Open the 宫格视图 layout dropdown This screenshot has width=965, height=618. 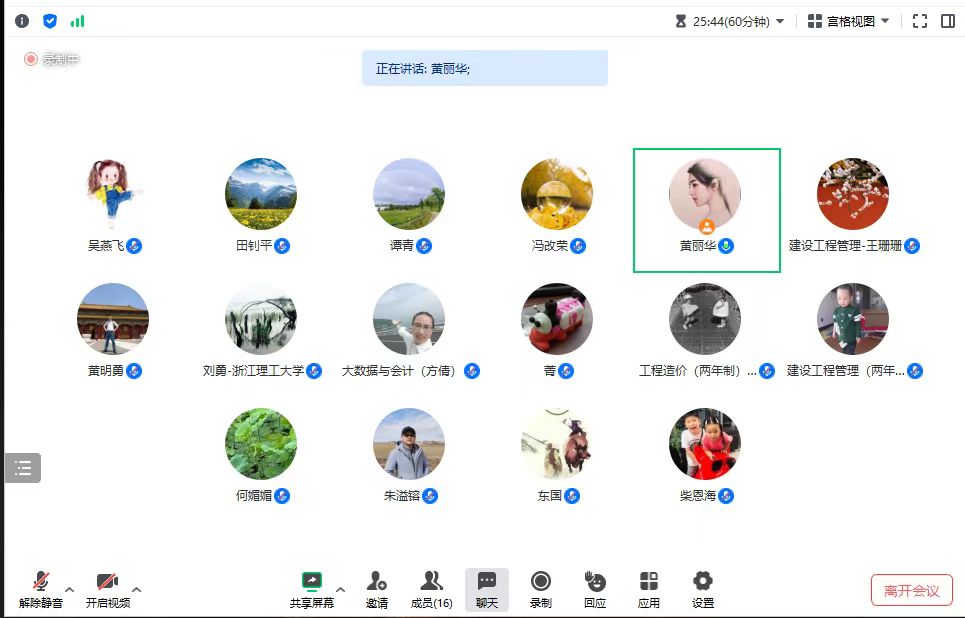click(848, 21)
